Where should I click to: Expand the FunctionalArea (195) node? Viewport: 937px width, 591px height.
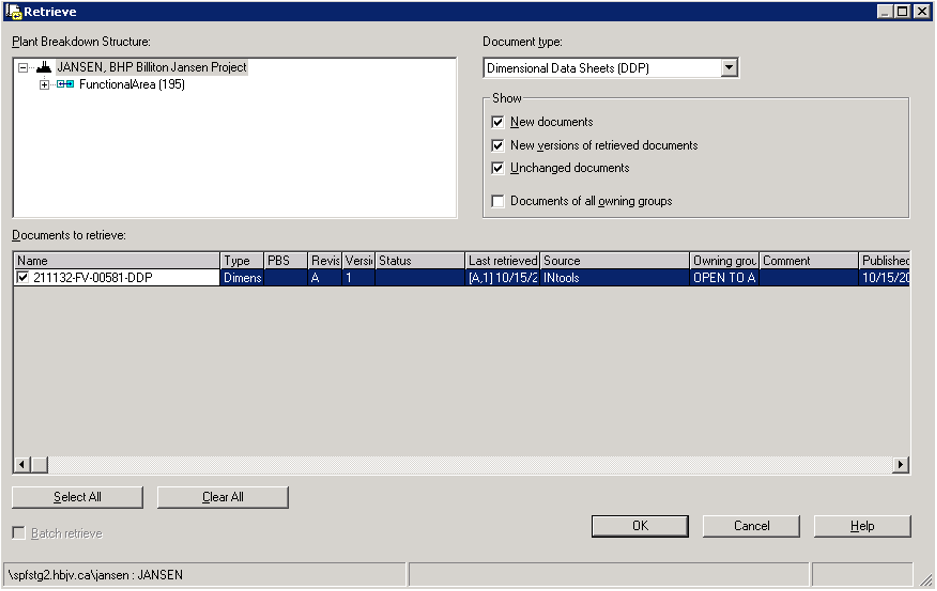[x=44, y=85]
